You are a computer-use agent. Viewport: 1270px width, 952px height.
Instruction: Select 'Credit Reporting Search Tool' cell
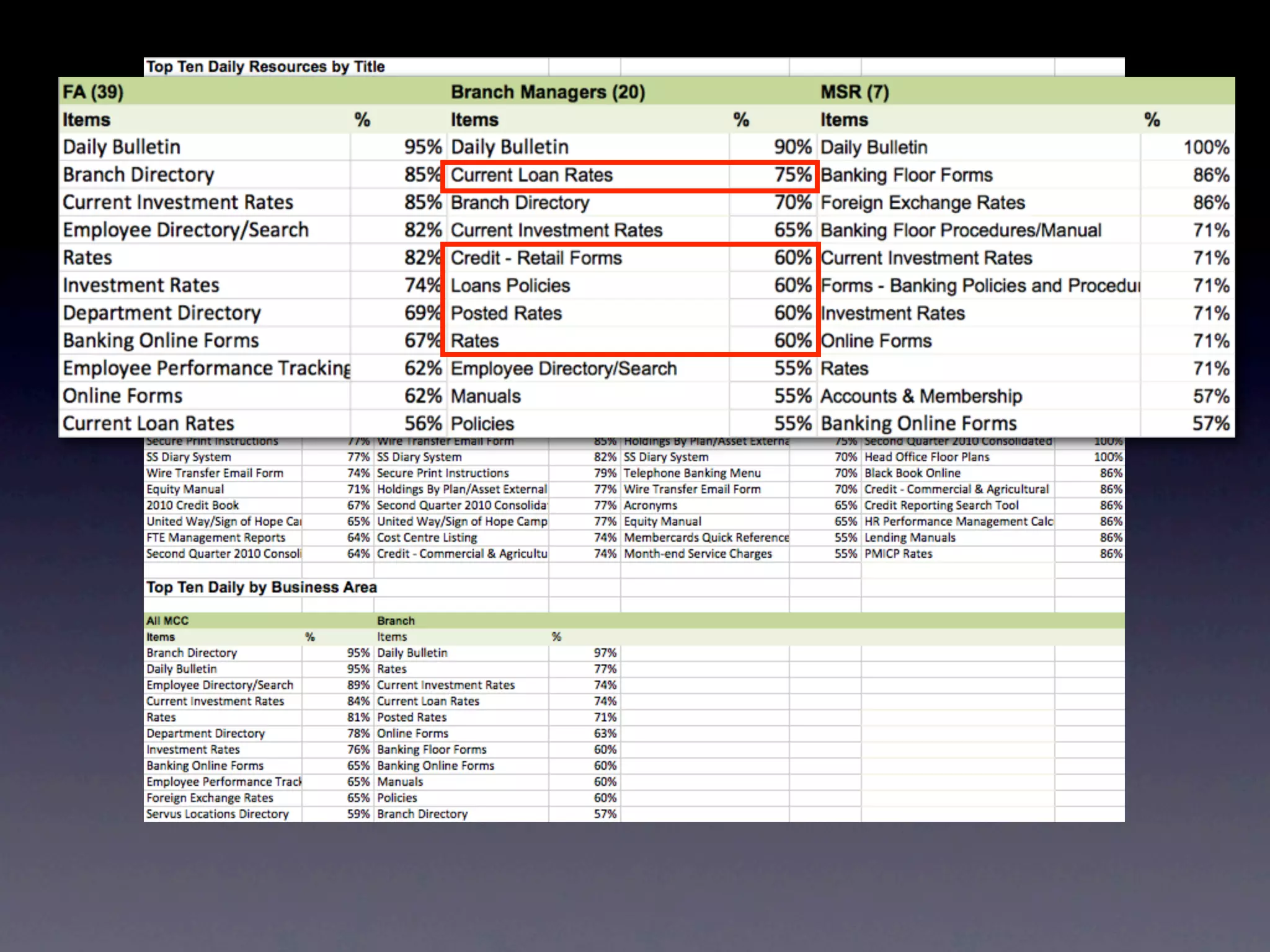941,505
